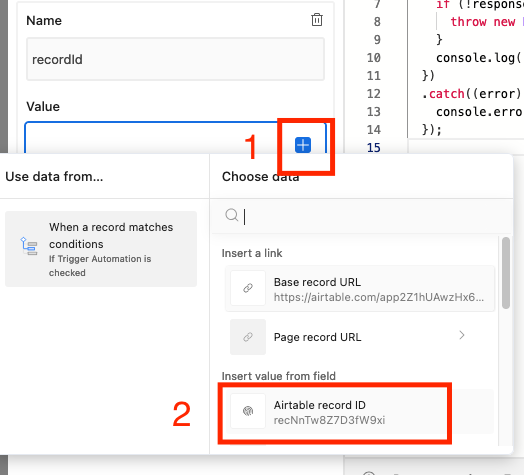Click the Value label
524x475 pixels.
point(43,106)
